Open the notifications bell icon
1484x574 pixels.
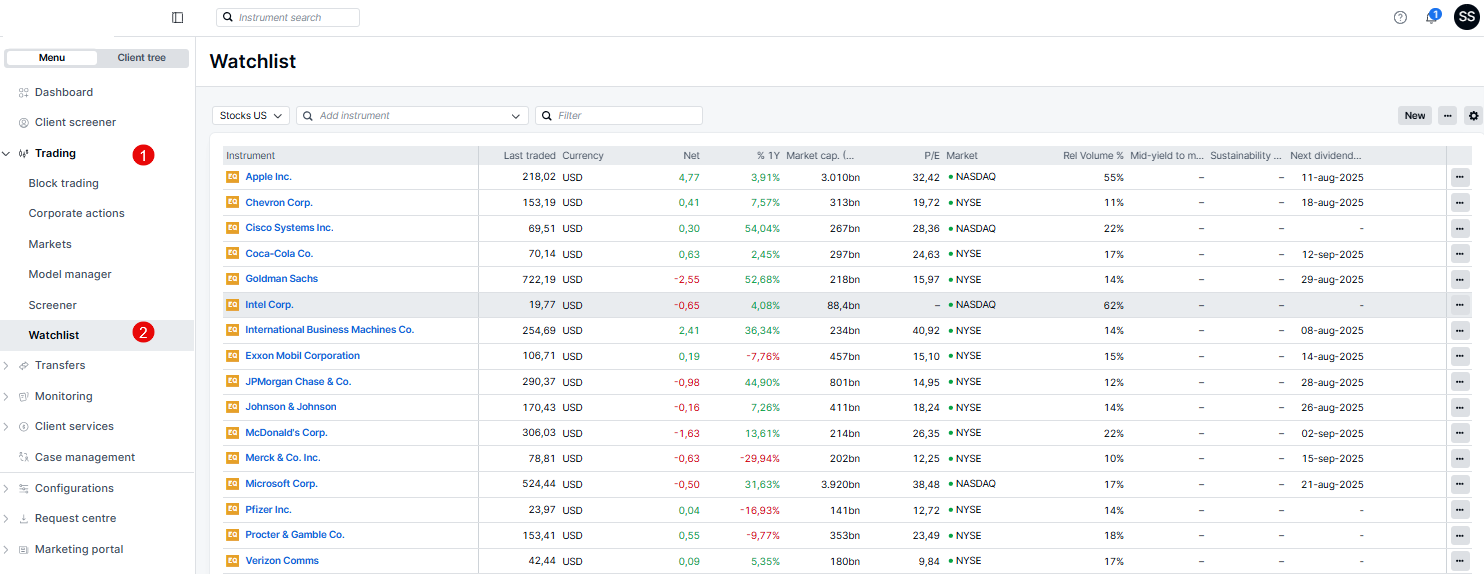coord(1431,18)
